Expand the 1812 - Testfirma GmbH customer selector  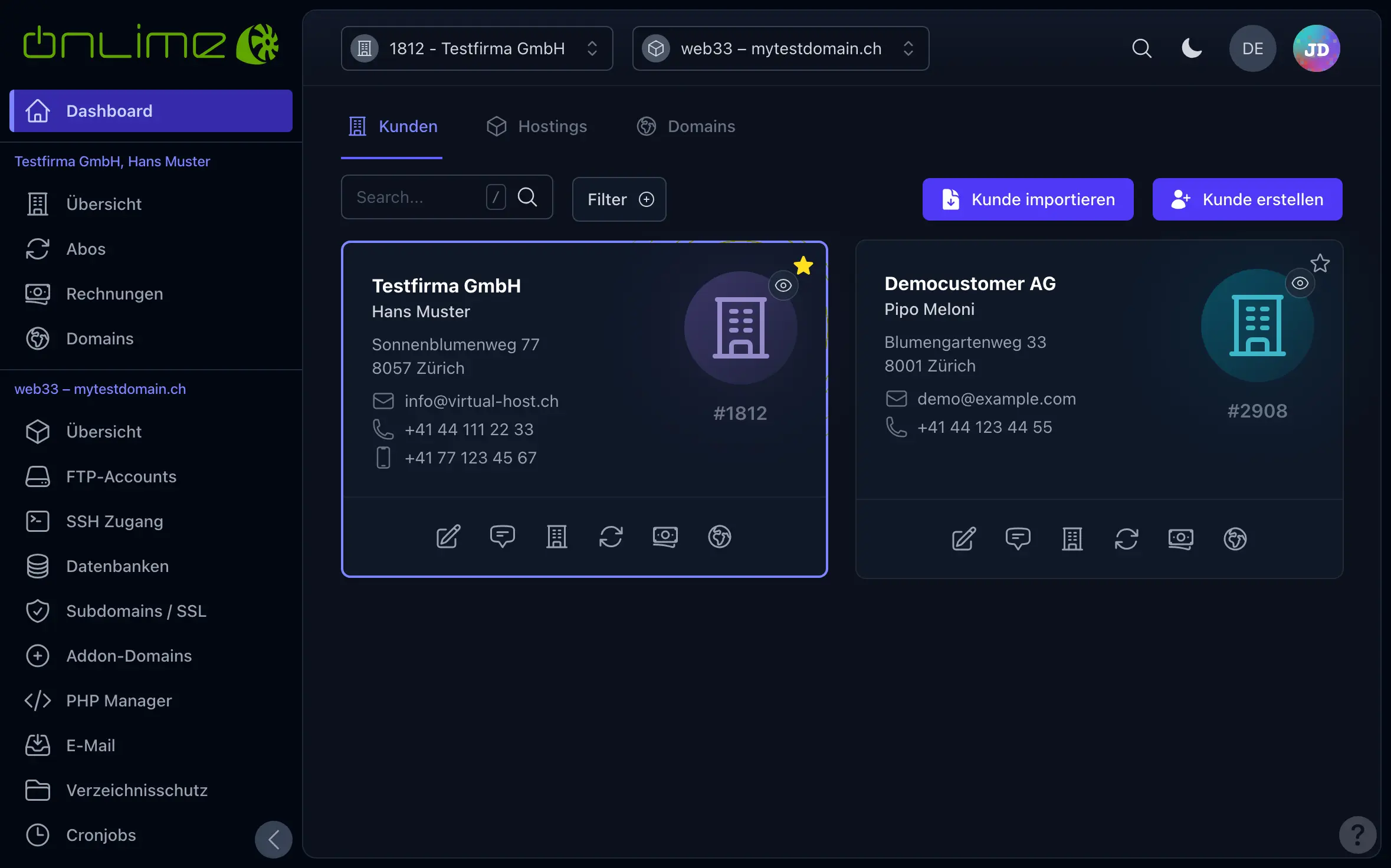(x=477, y=48)
